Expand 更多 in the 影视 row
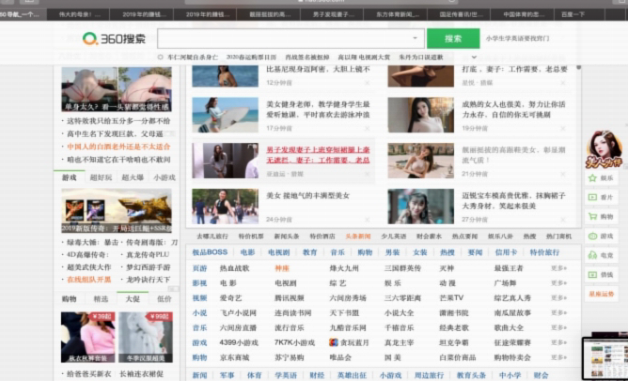Viewport: 628px width, 381px height. point(559,283)
